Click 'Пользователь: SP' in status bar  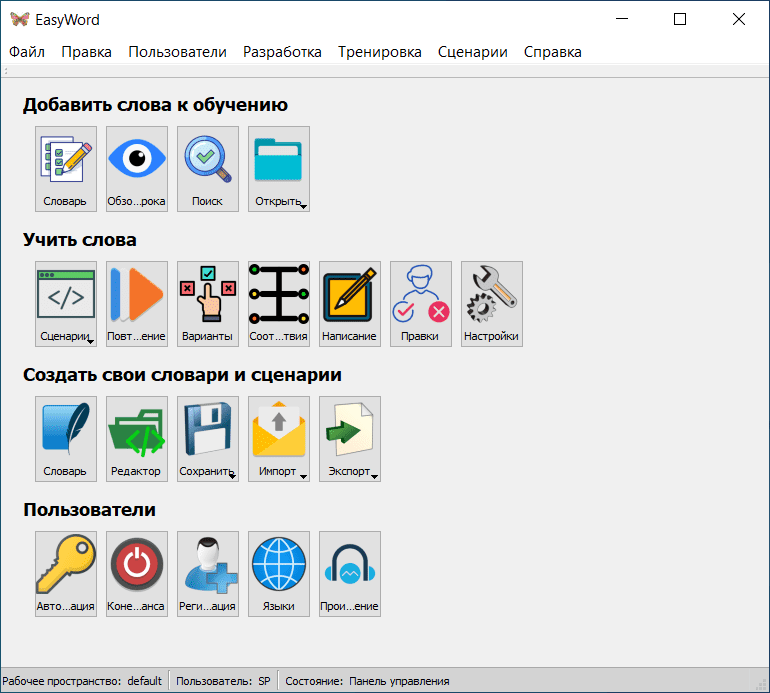(223, 681)
